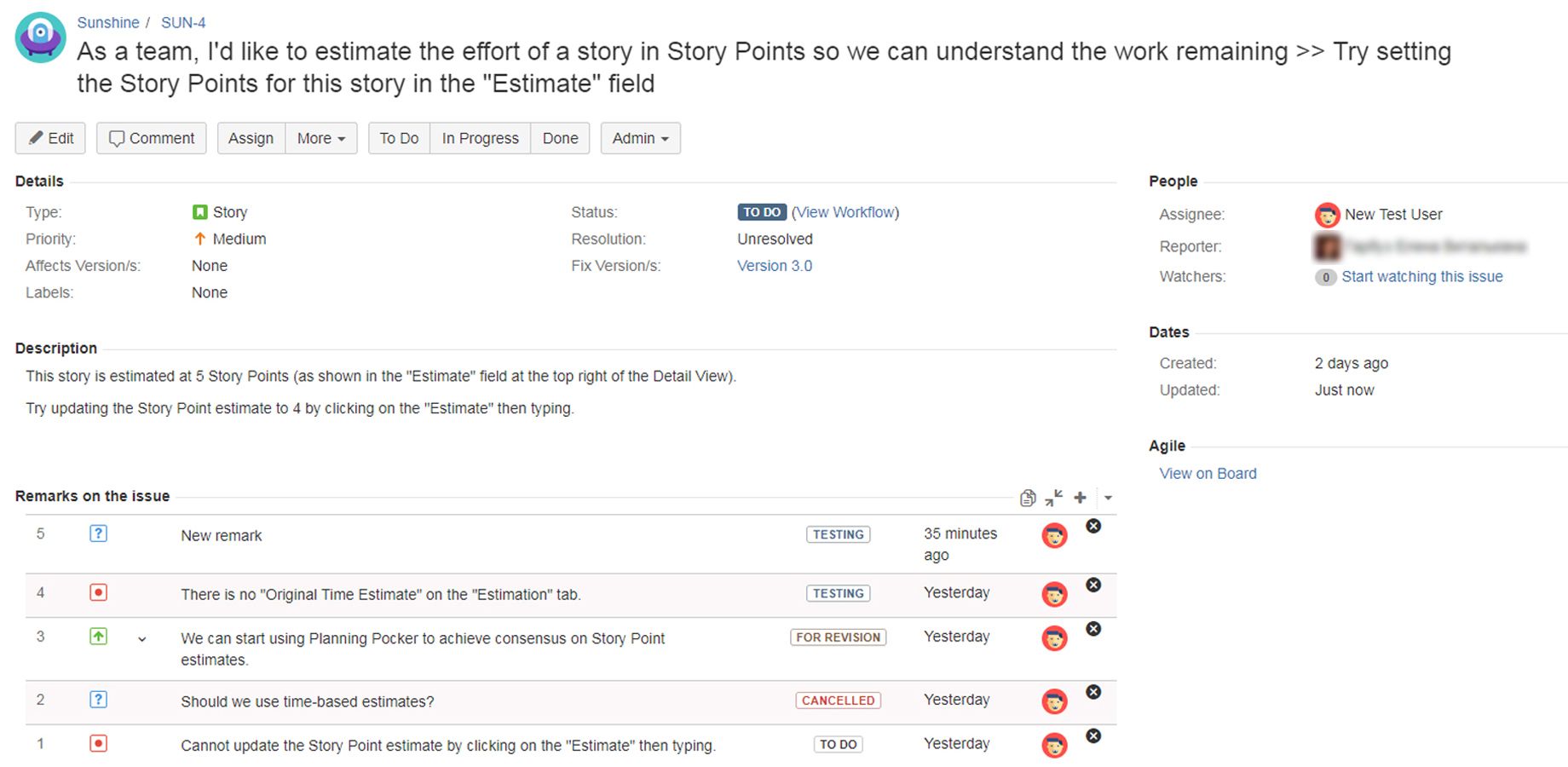
Task: Click the author avatar on New remark row
Action: [x=1054, y=535]
